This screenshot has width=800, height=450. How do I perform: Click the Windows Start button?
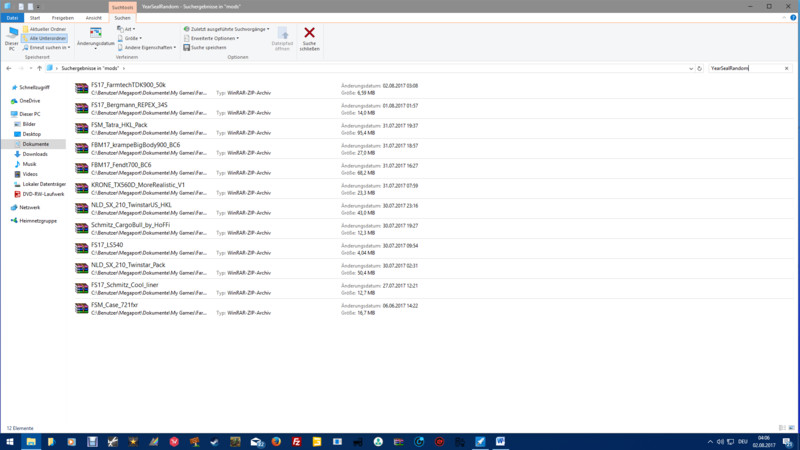coord(9,441)
